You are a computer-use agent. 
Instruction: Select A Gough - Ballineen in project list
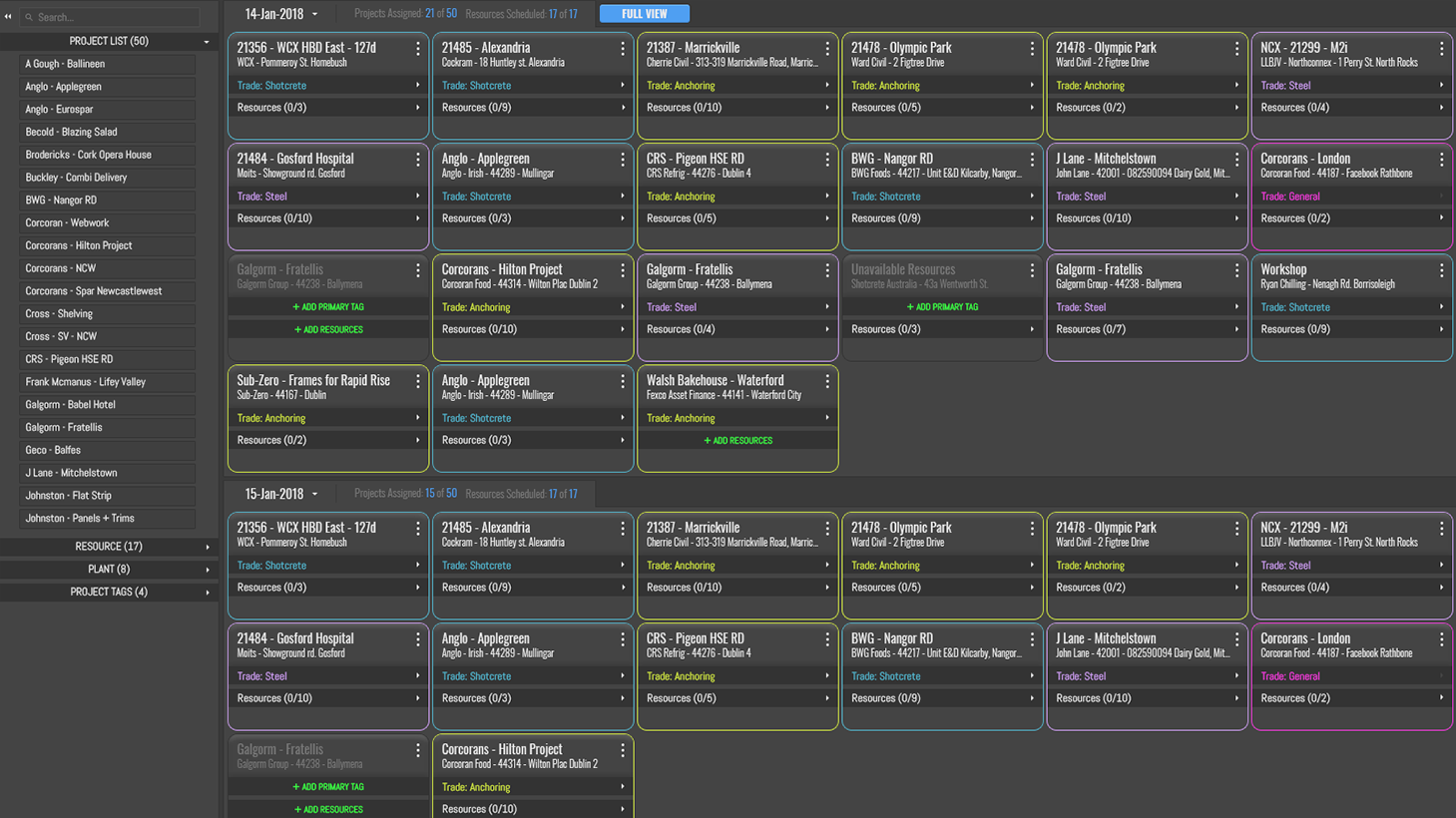point(107,64)
